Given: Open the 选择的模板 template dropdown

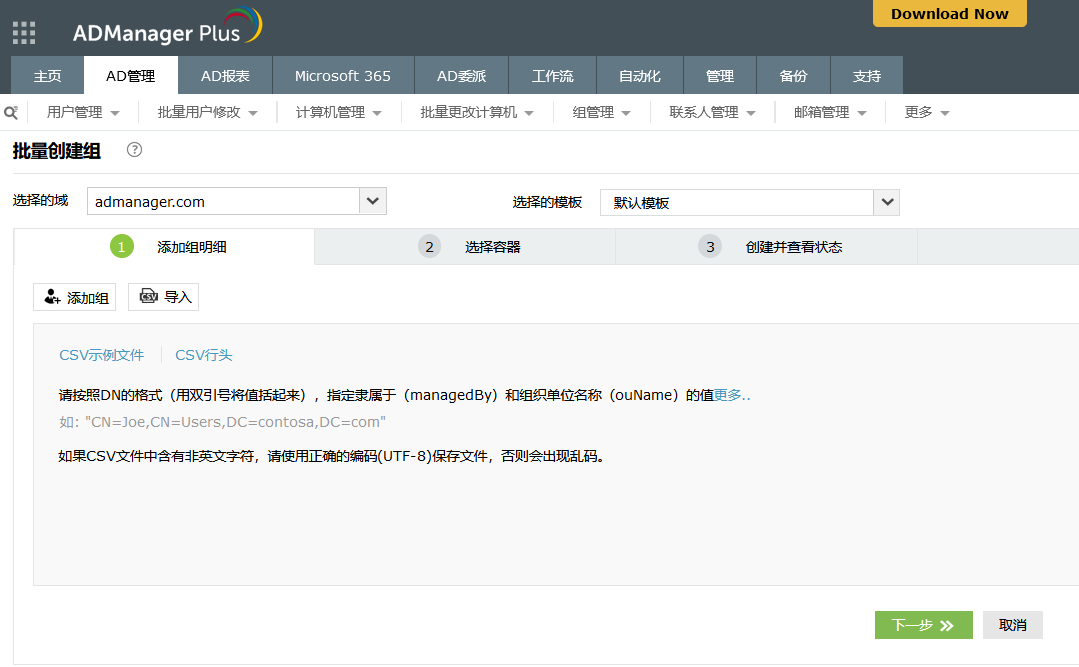Looking at the screenshot, I should [886, 202].
